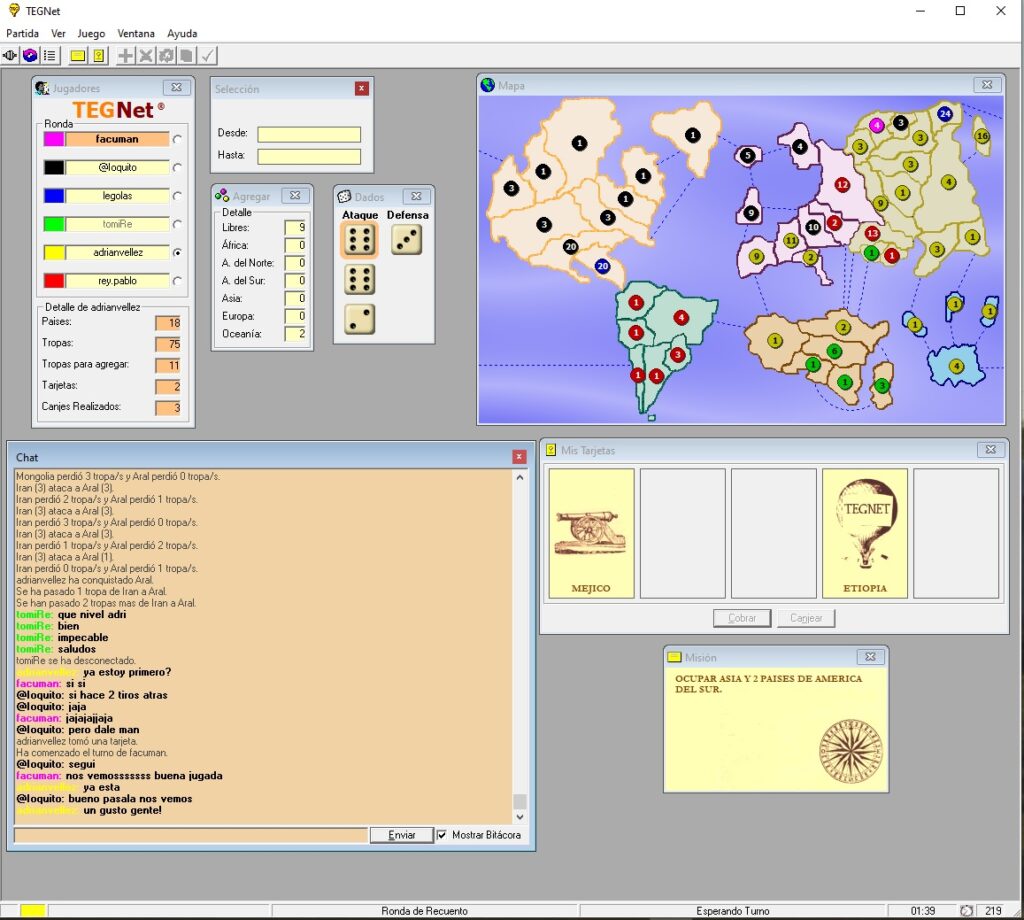The image size is (1024, 920).
Task: Click the connect plug icon in toolbar
Action: [x=11, y=55]
